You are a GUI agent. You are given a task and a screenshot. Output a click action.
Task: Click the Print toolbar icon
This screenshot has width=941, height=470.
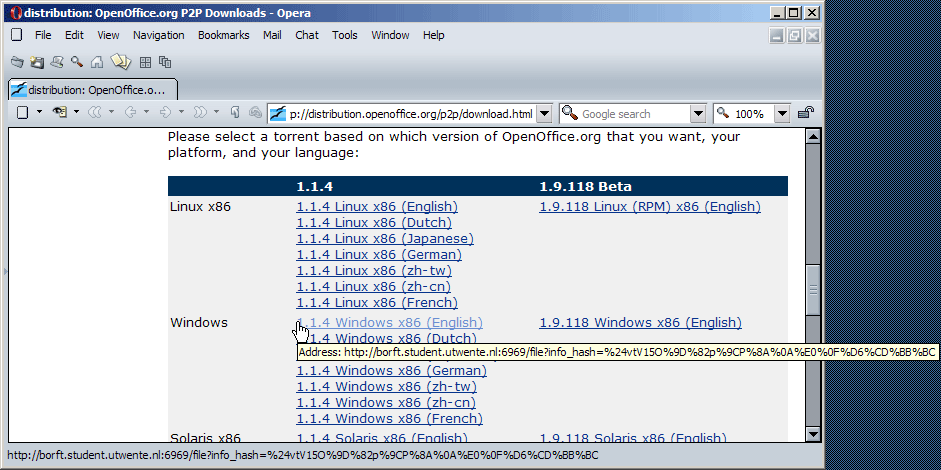[x=57, y=62]
